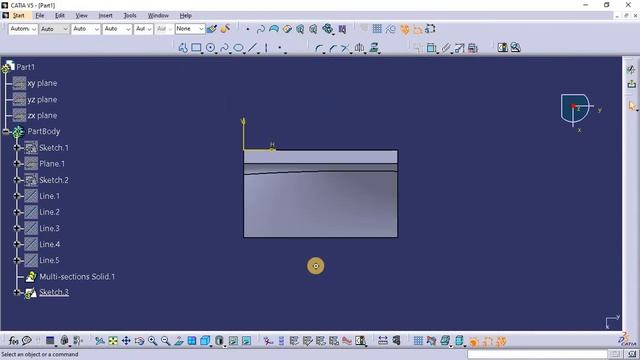Open the File menu
640x360 pixels.
(40, 16)
